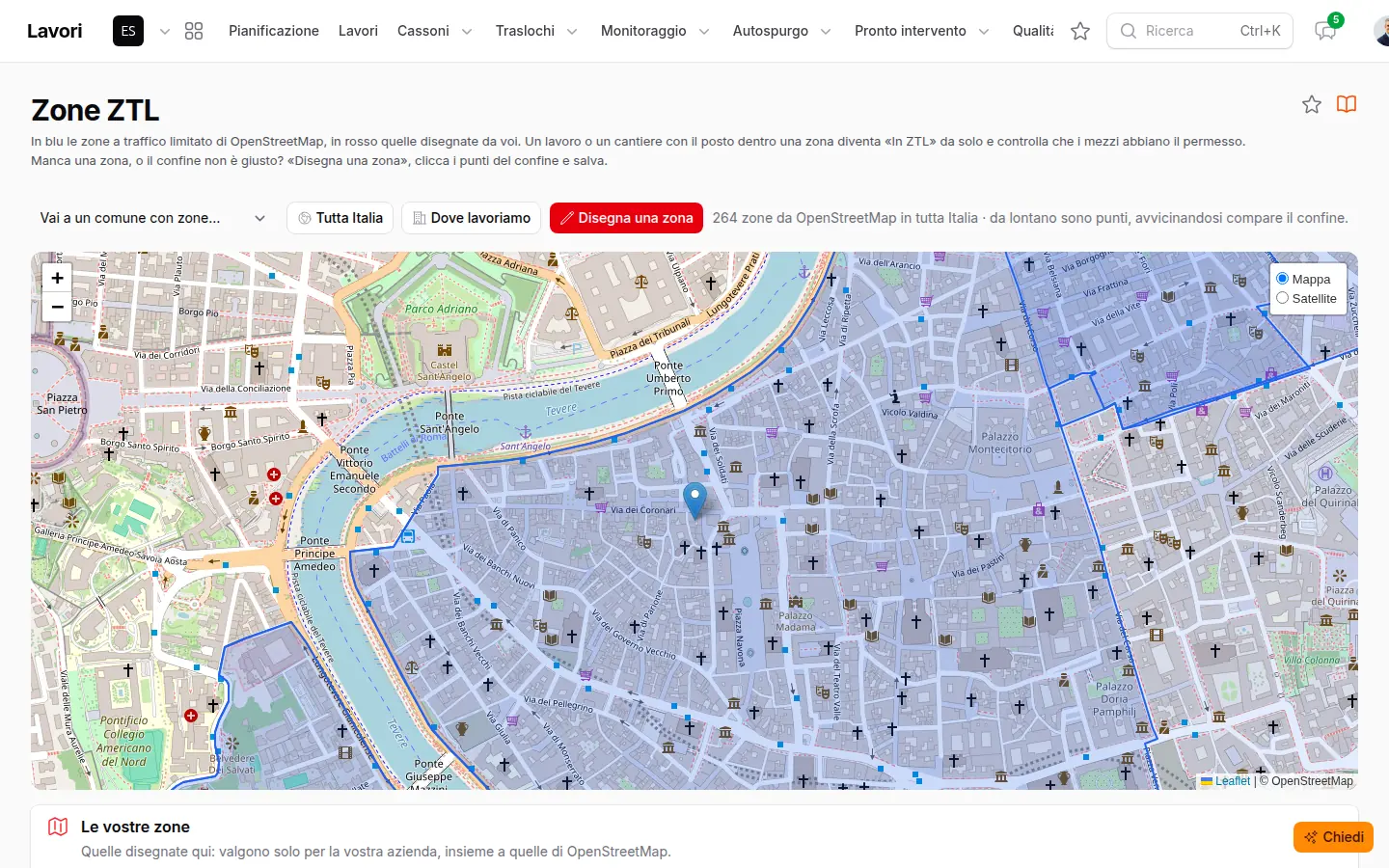Click the star icon in the top navigation bar

(x=1080, y=31)
